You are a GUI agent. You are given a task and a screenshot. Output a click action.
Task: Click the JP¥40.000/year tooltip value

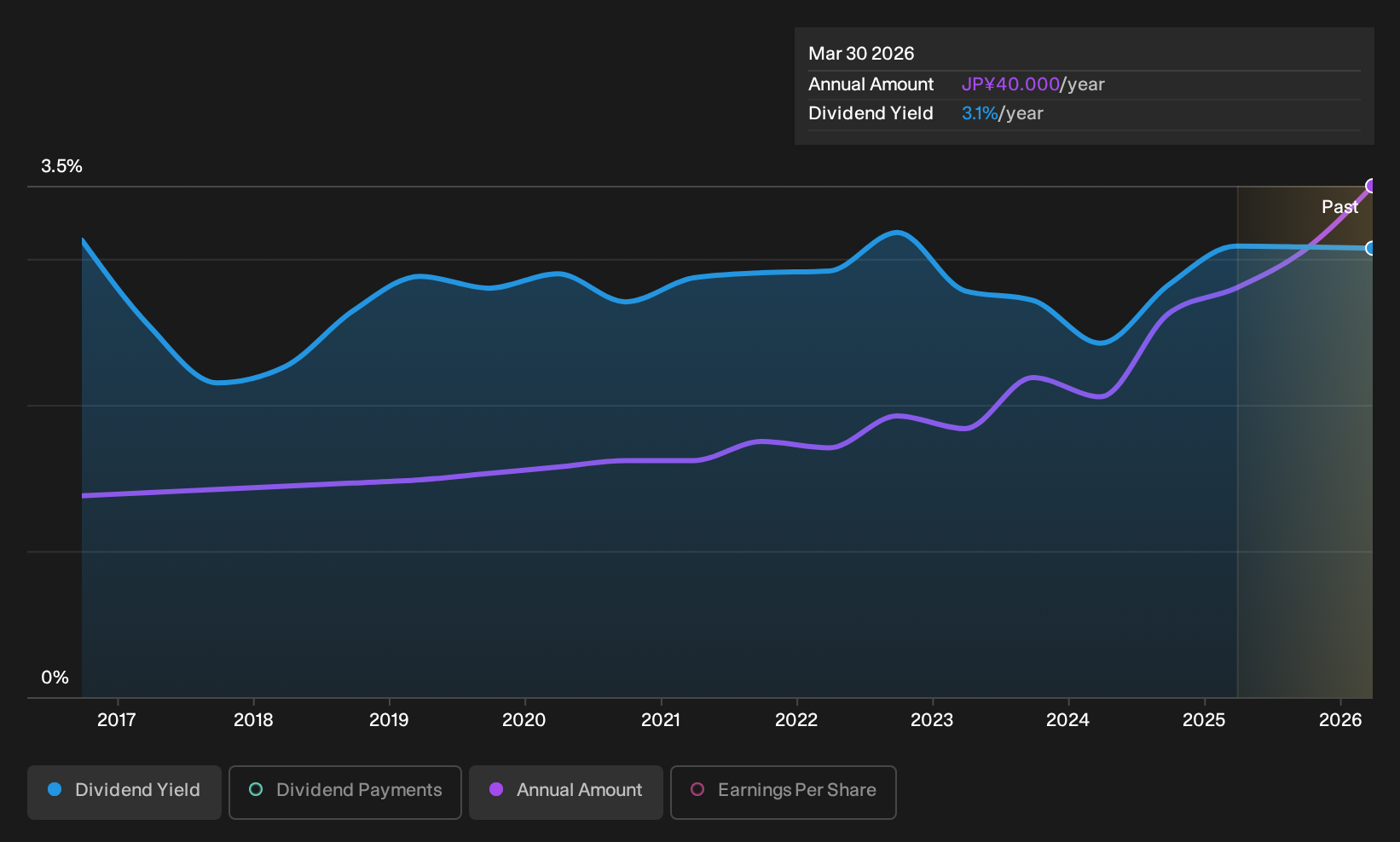1033,84
